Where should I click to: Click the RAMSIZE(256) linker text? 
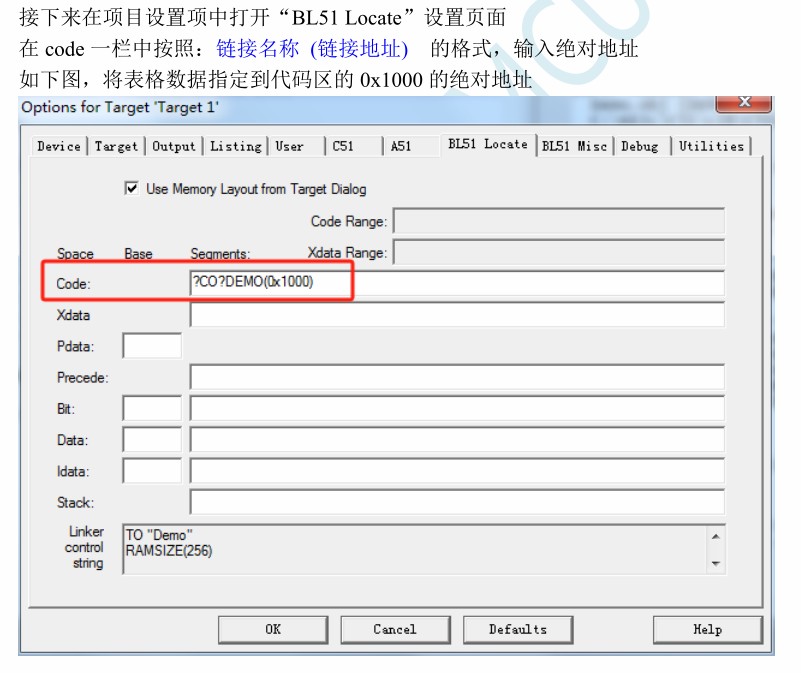point(169,551)
